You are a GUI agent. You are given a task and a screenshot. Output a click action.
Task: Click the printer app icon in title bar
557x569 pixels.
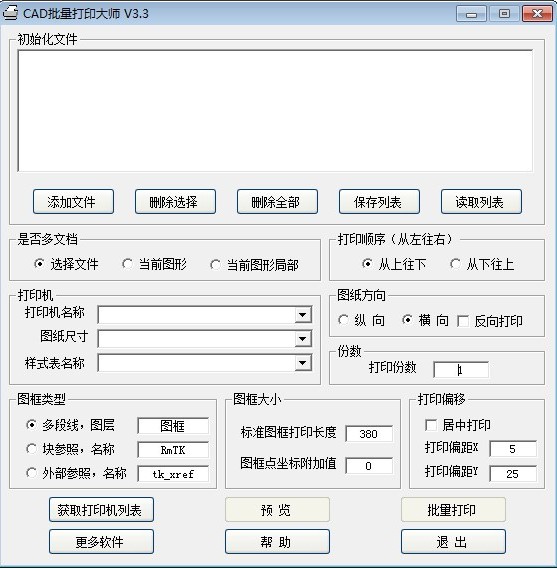[x=10, y=13]
